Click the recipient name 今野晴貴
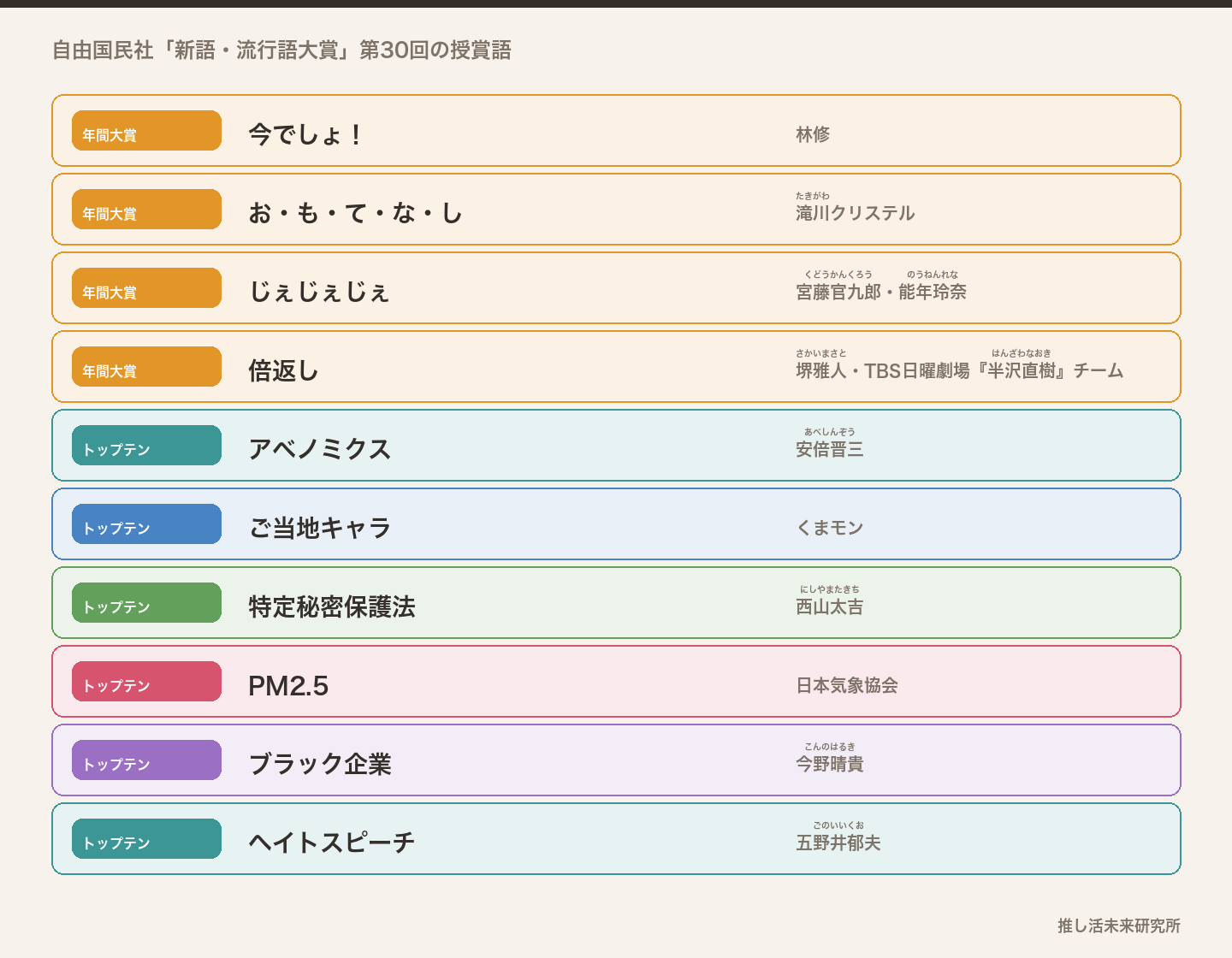 pyautogui.click(x=830, y=764)
